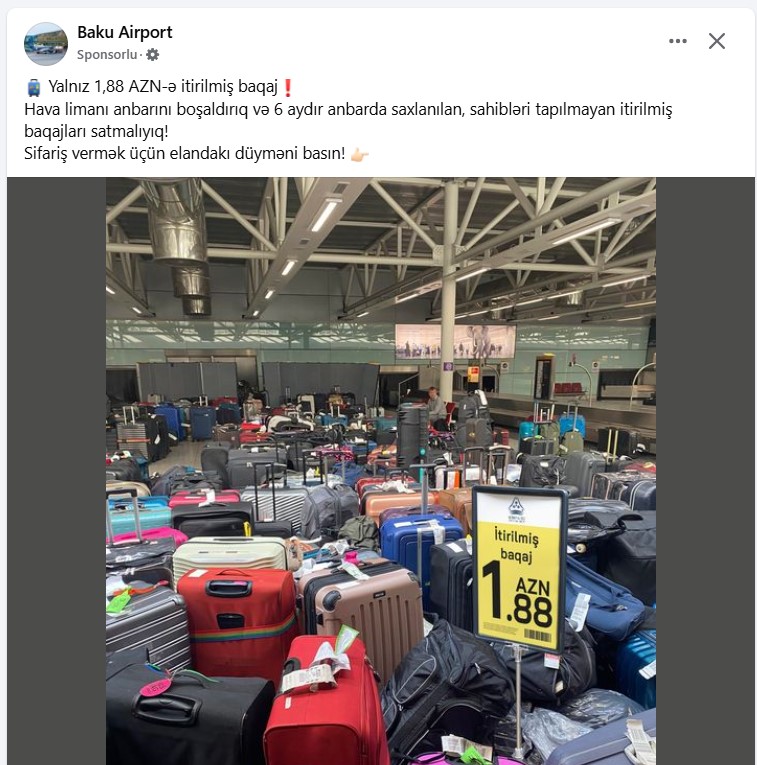Click the 'Hava limanı anbarını boşaldırıq' paragraph
This screenshot has height=765, width=757.
tap(348, 120)
